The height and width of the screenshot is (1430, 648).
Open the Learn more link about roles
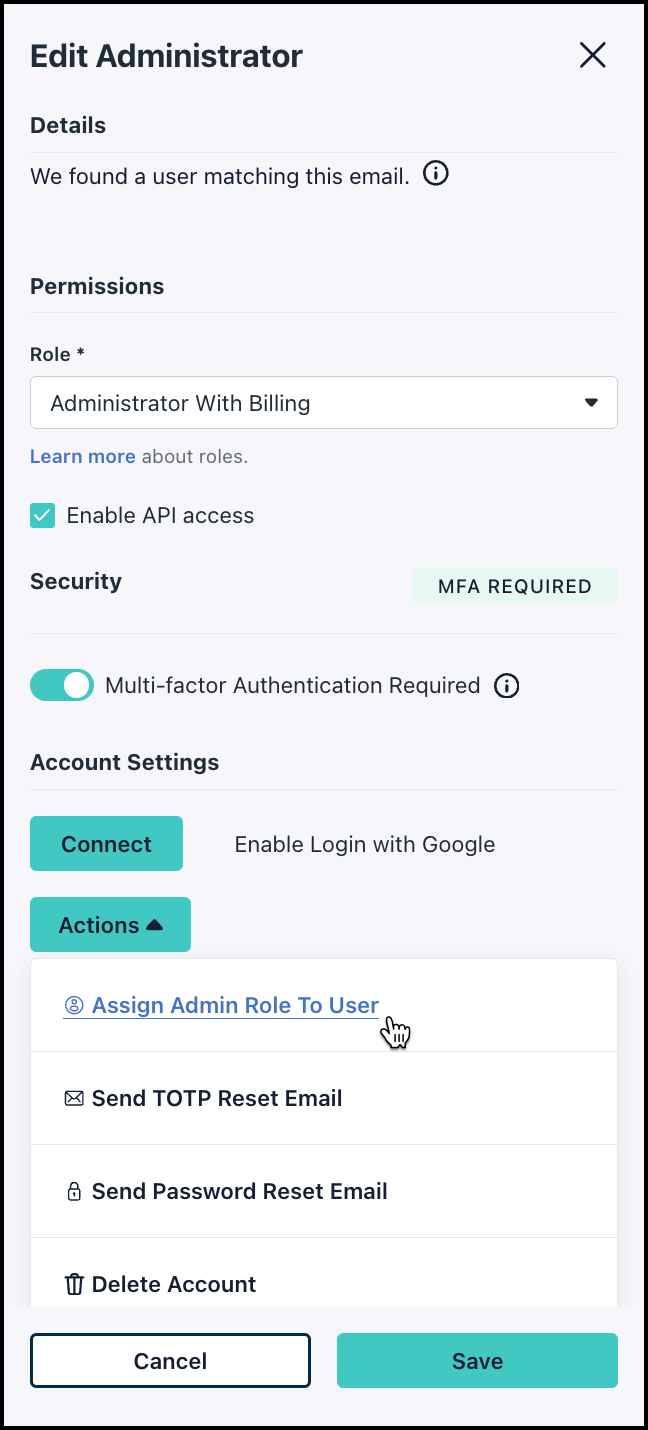tap(83, 457)
